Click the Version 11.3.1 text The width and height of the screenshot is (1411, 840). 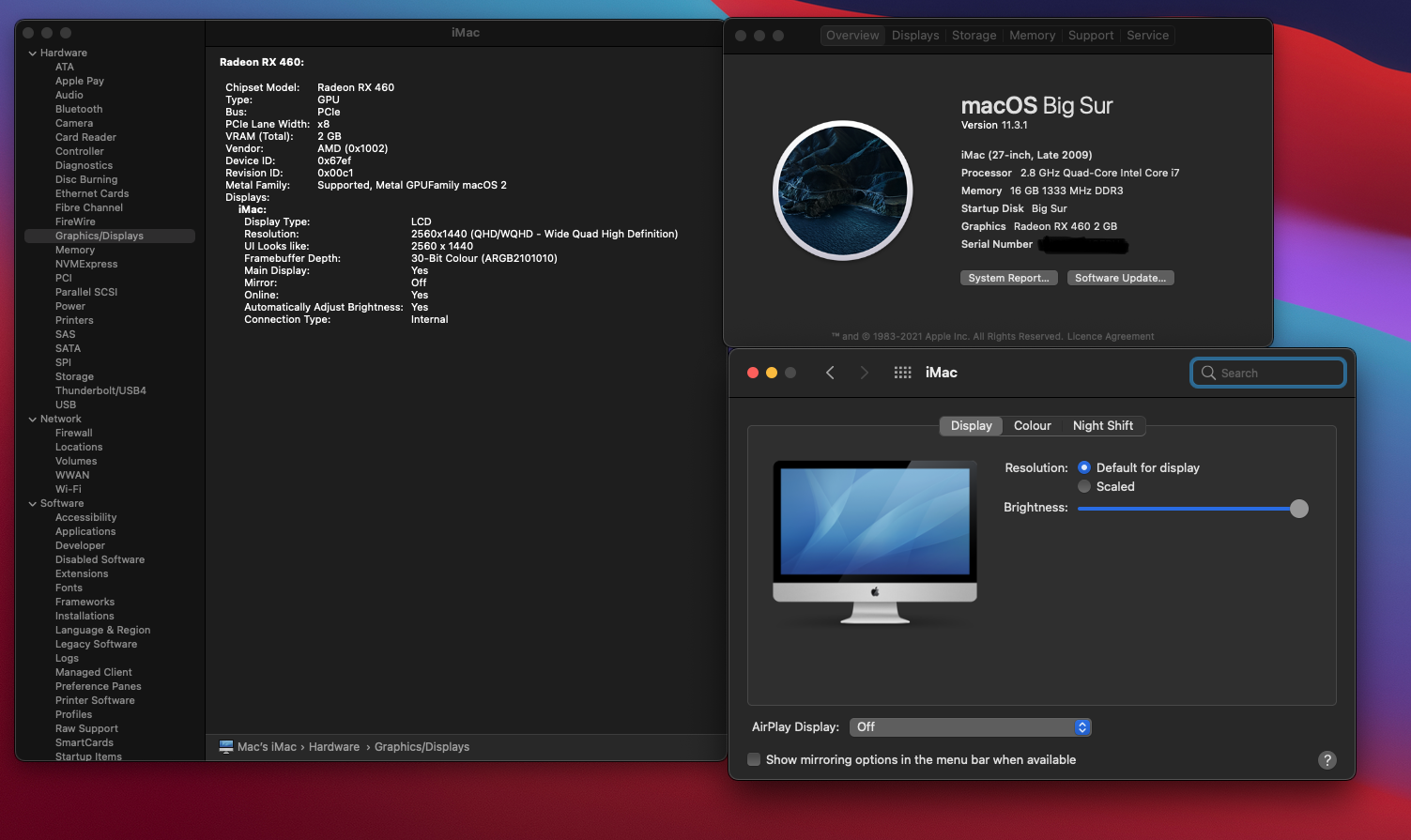(994, 126)
